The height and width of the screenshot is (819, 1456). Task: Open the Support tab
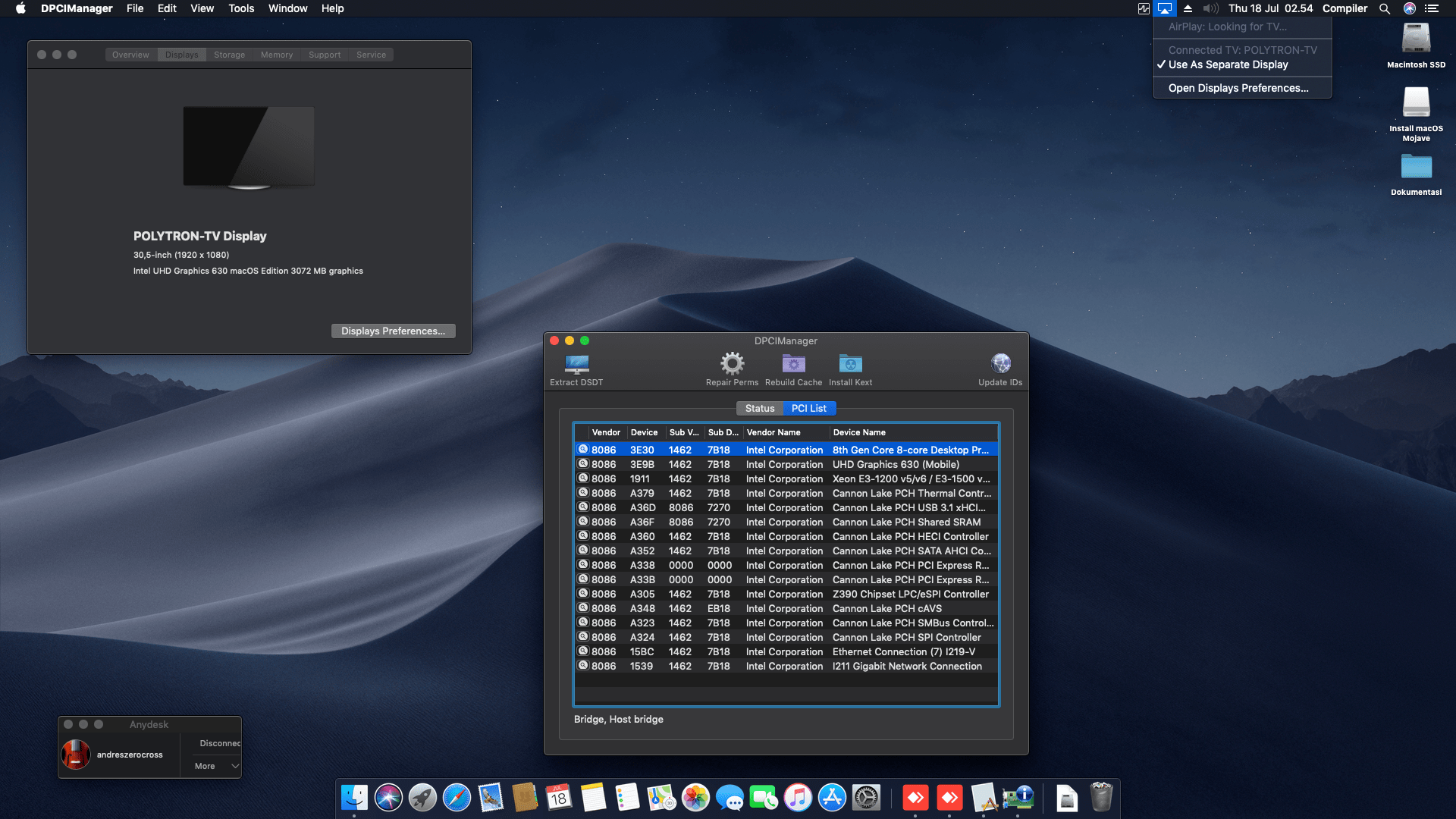click(325, 55)
